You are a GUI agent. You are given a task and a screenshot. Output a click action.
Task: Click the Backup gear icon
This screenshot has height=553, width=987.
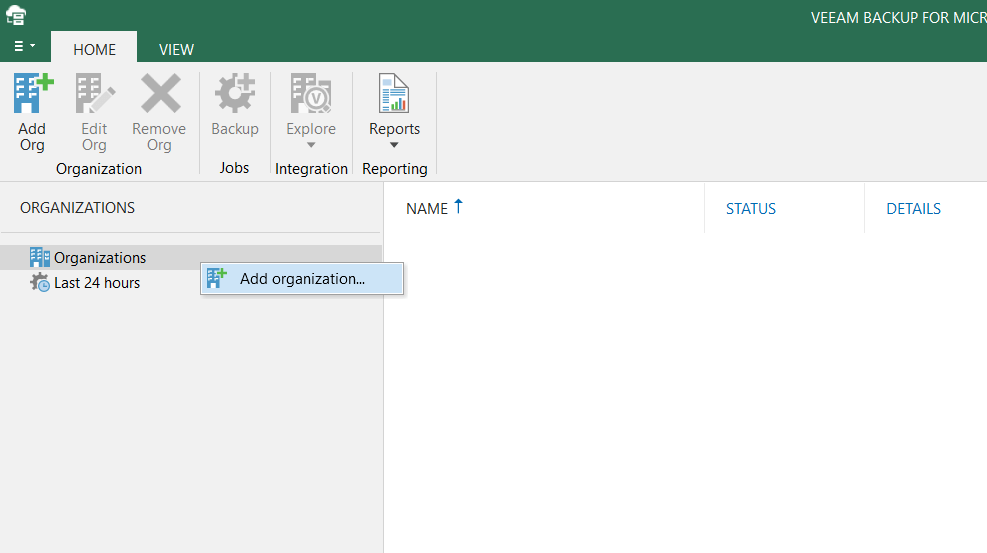tap(235, 95)
